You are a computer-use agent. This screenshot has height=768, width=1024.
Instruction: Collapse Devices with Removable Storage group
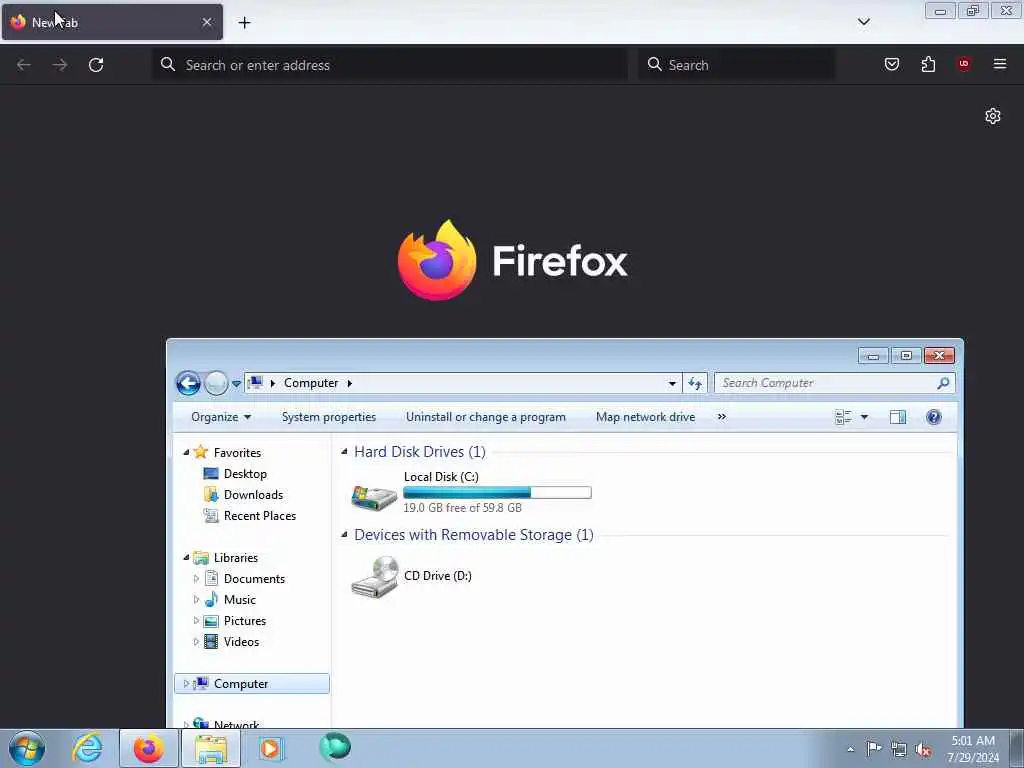[x=344, y=534]
